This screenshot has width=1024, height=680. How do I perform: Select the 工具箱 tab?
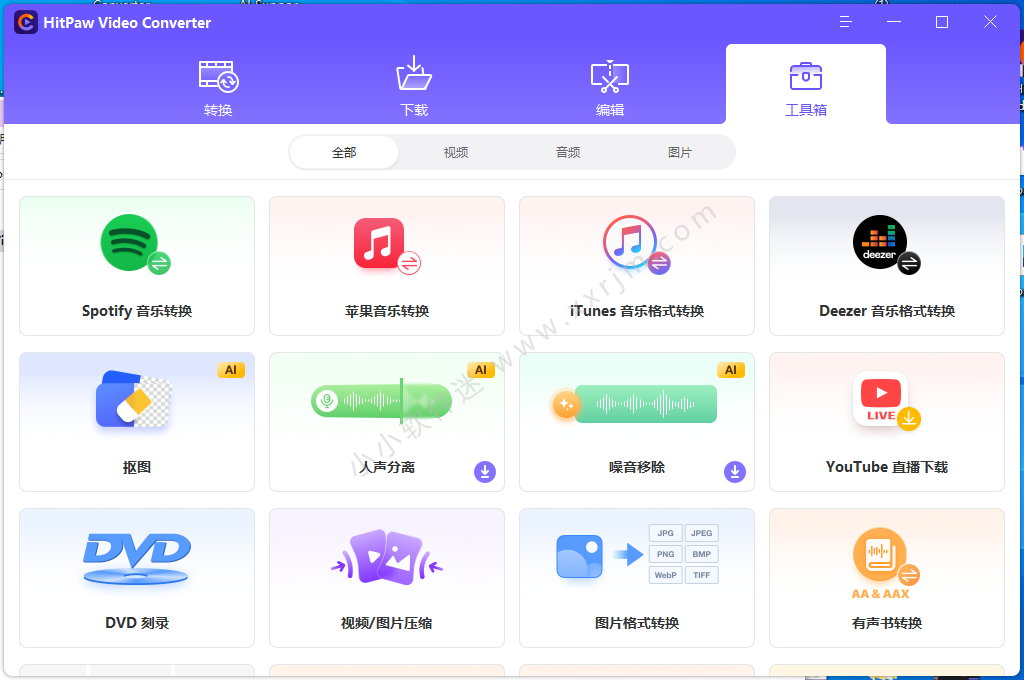(x=806, y=84)
